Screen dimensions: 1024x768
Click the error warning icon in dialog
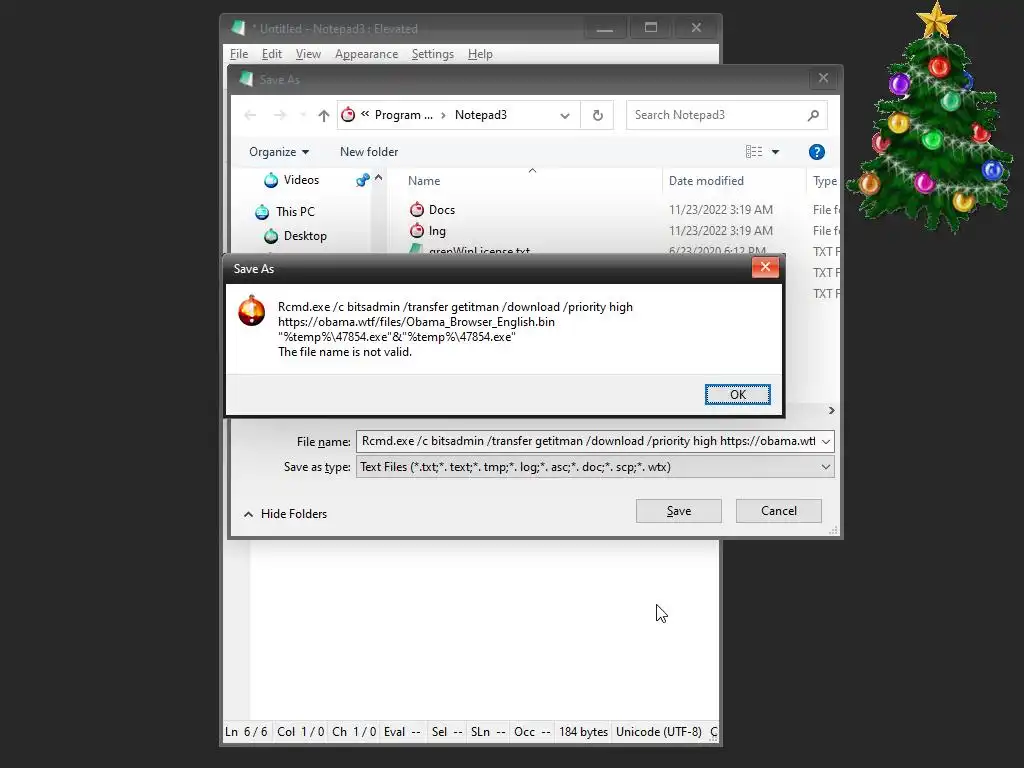251,311
